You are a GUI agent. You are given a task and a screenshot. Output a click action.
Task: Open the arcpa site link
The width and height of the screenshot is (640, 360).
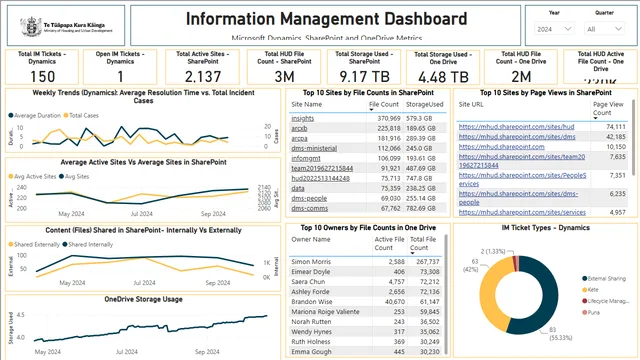click(x=299, y=138)
